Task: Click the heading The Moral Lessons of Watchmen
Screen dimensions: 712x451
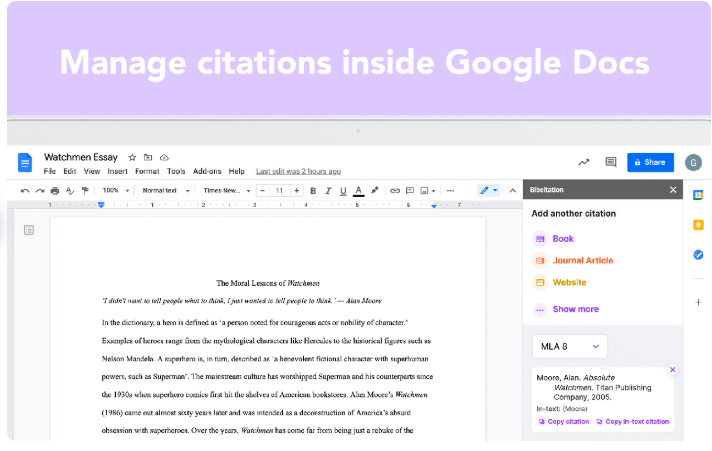Action: (268, 283)
